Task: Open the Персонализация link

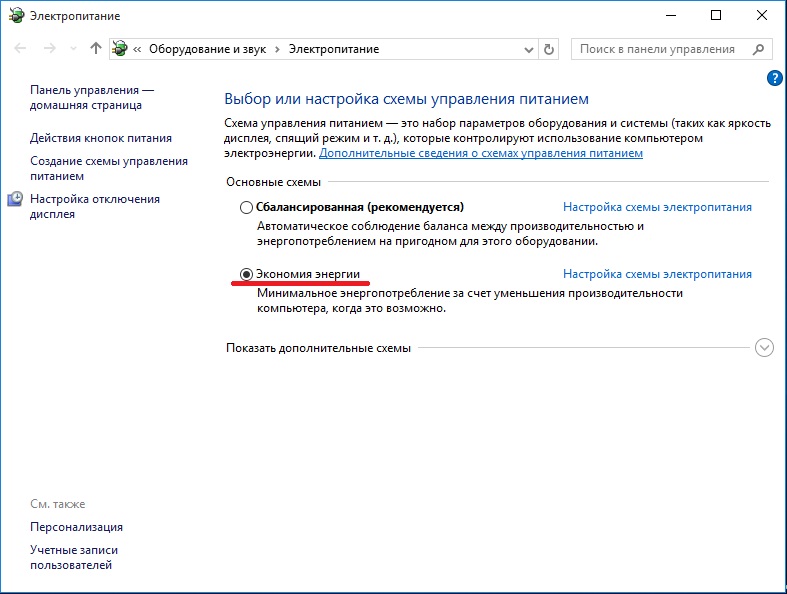Action: [76, 527]
